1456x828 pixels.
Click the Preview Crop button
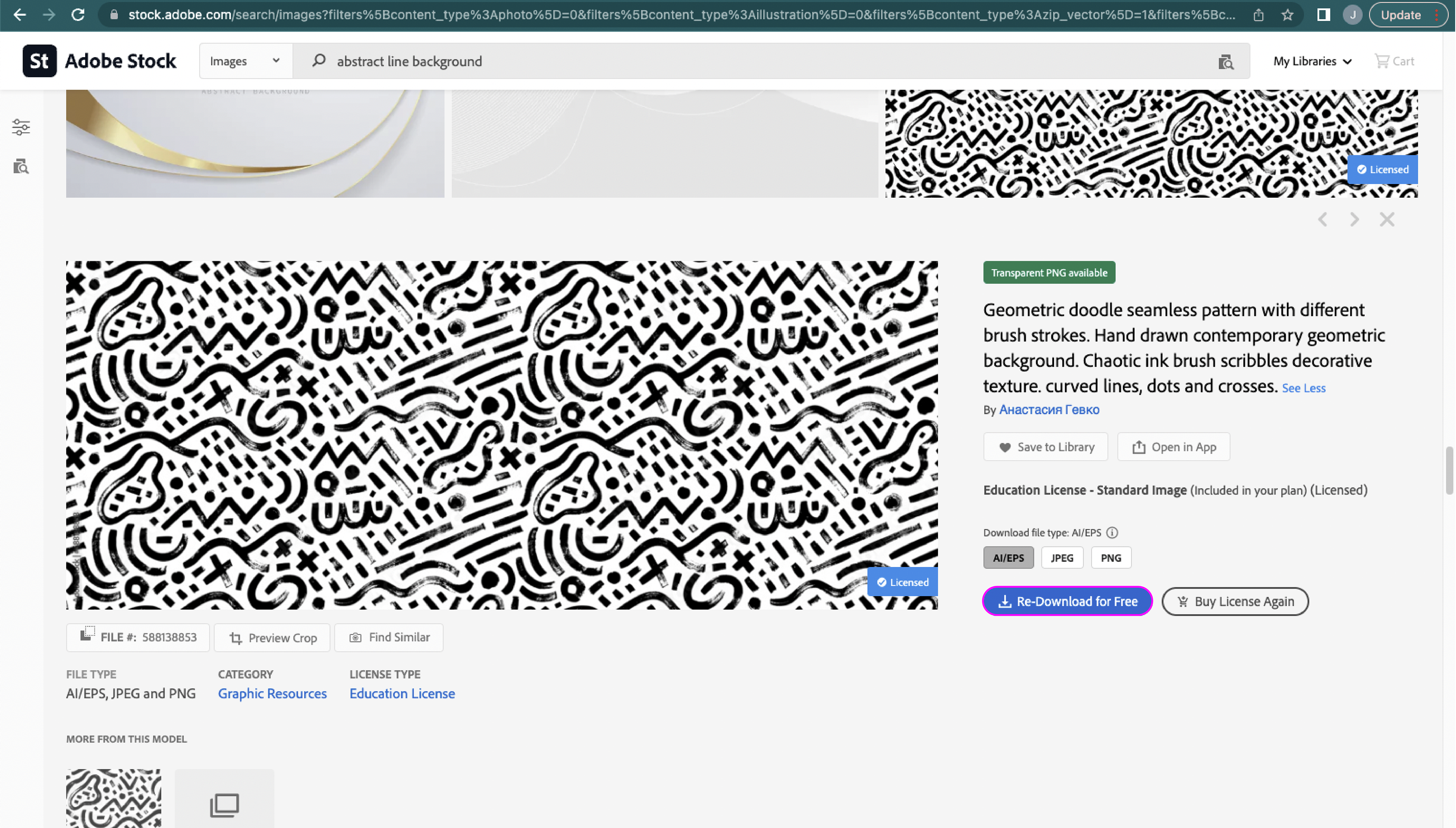coord(273,638)
